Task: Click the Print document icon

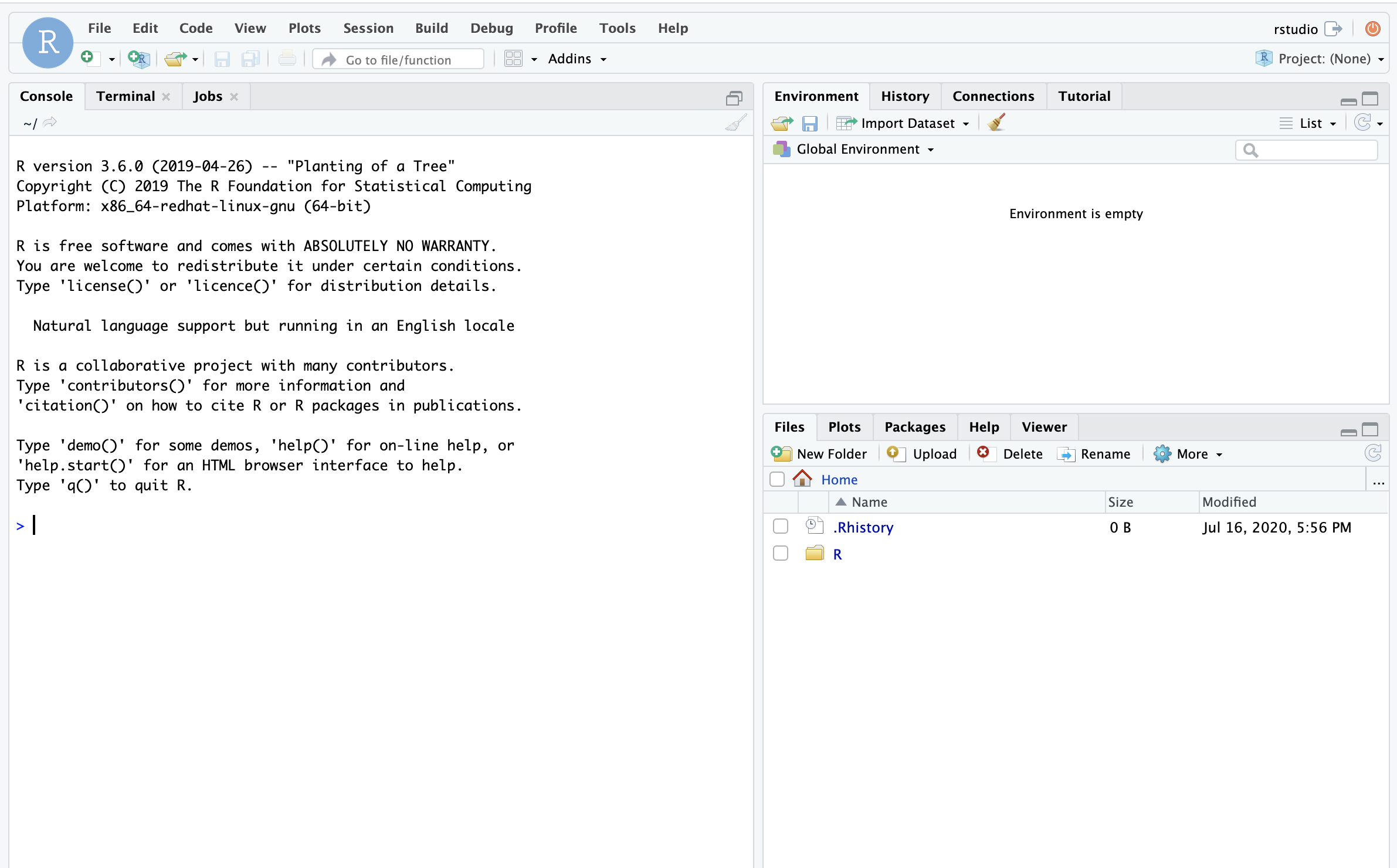Action: click(x=287, y=59)
